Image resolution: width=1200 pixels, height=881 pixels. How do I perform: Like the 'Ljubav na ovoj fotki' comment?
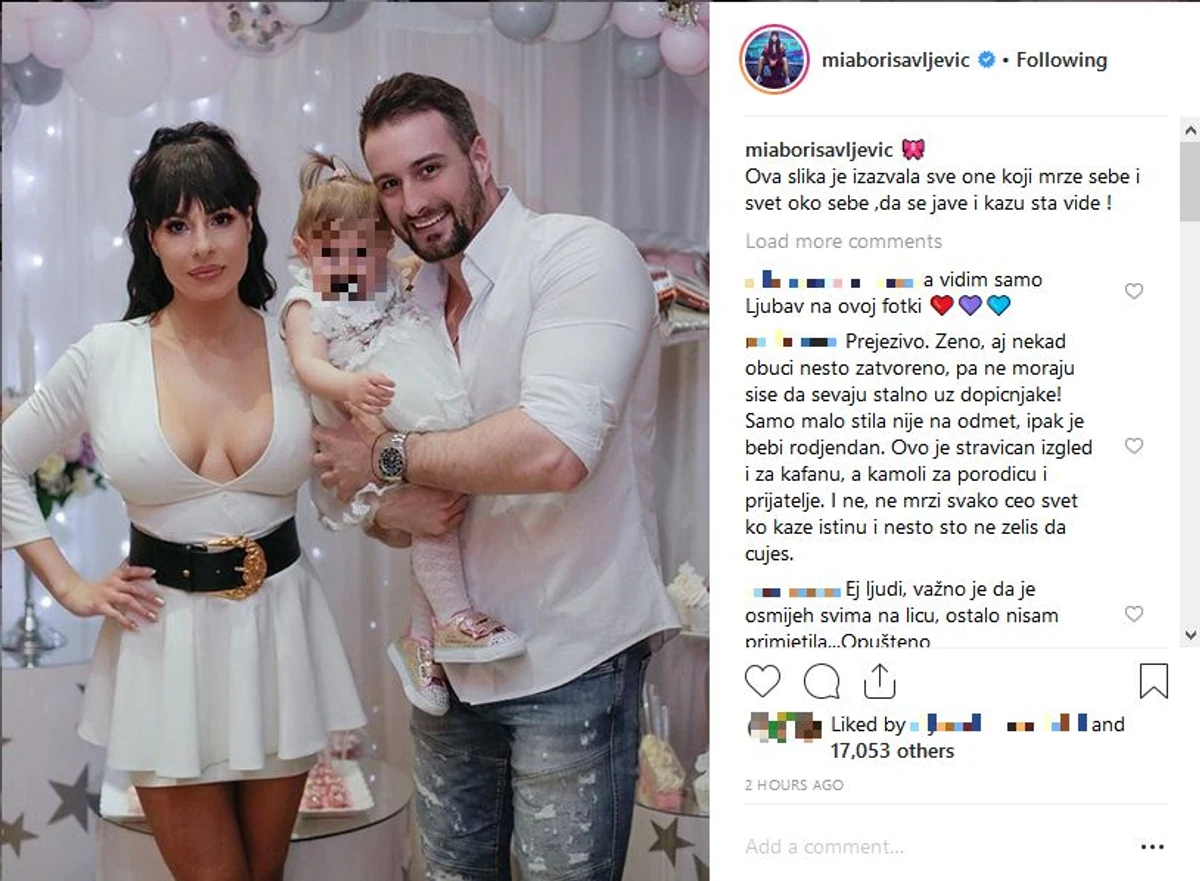(1134, 291)
